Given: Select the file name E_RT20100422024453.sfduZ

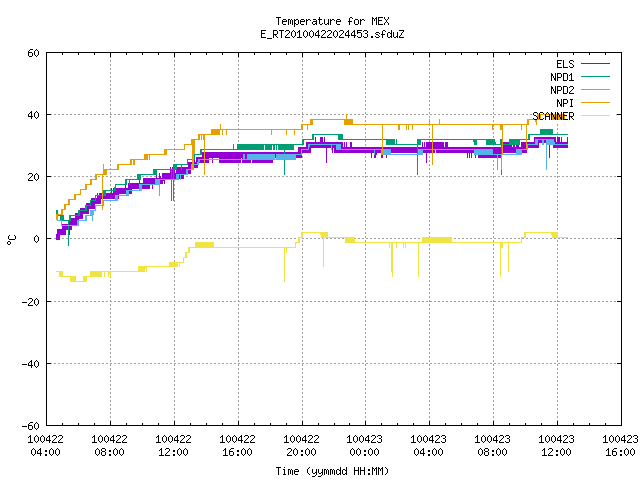Looking at the screenshot, I should click(332, 34).
